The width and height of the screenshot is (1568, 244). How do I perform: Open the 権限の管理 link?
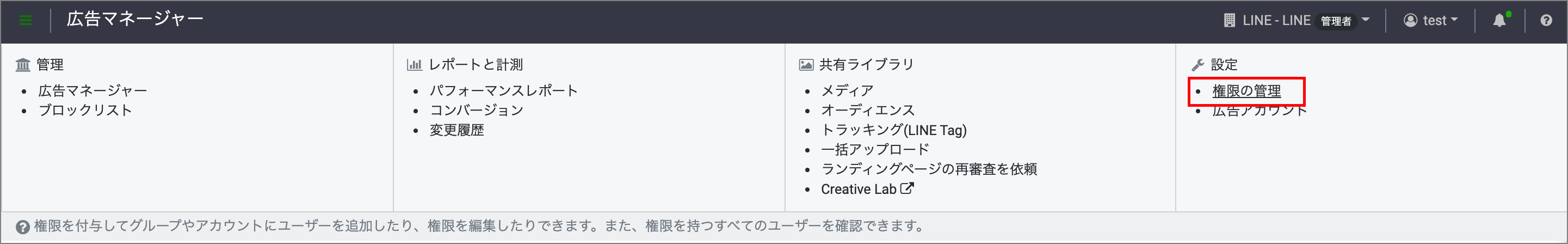click(1246, 91)
